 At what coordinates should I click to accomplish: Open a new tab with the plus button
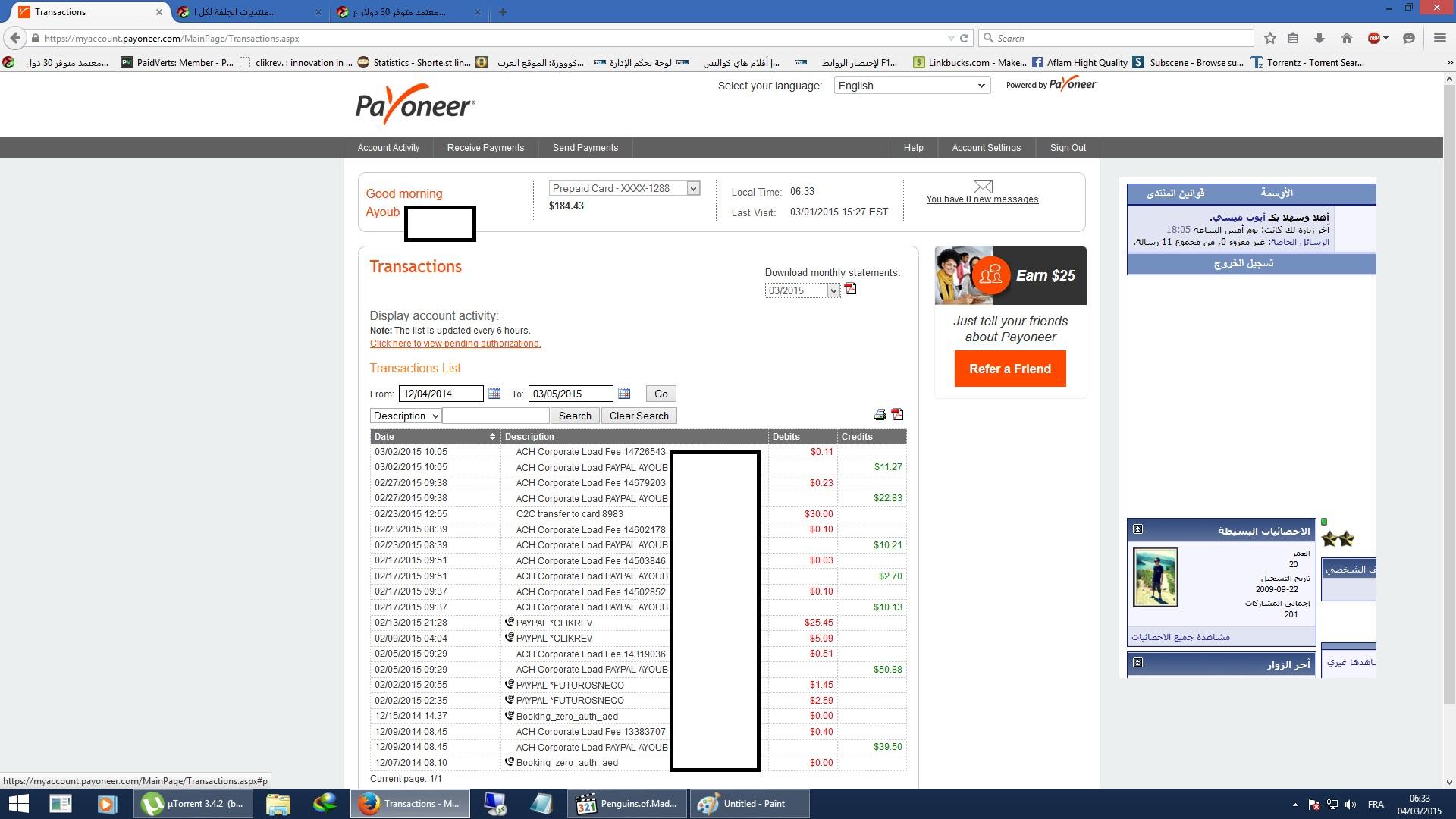503,12
